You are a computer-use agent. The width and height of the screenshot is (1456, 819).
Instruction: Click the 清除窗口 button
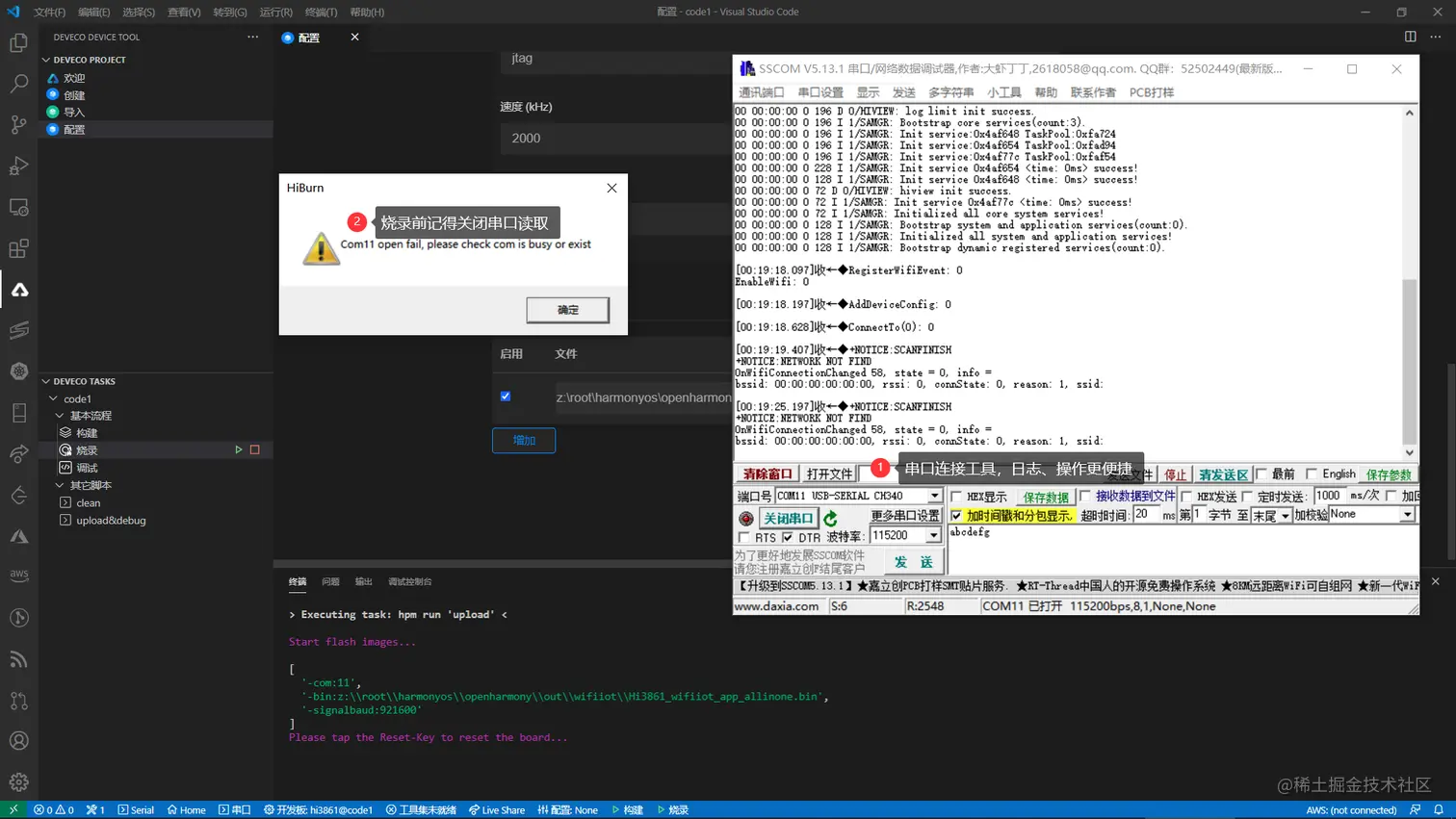pyautogui.click(x=767, y=473)
